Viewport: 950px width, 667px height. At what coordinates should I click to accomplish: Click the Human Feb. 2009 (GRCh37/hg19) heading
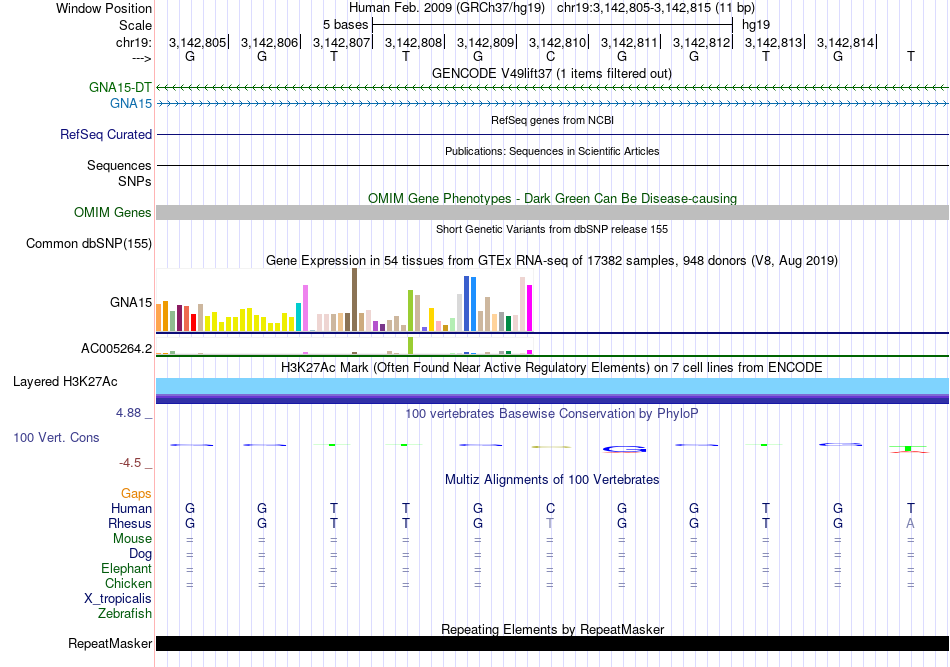point(447,8)
